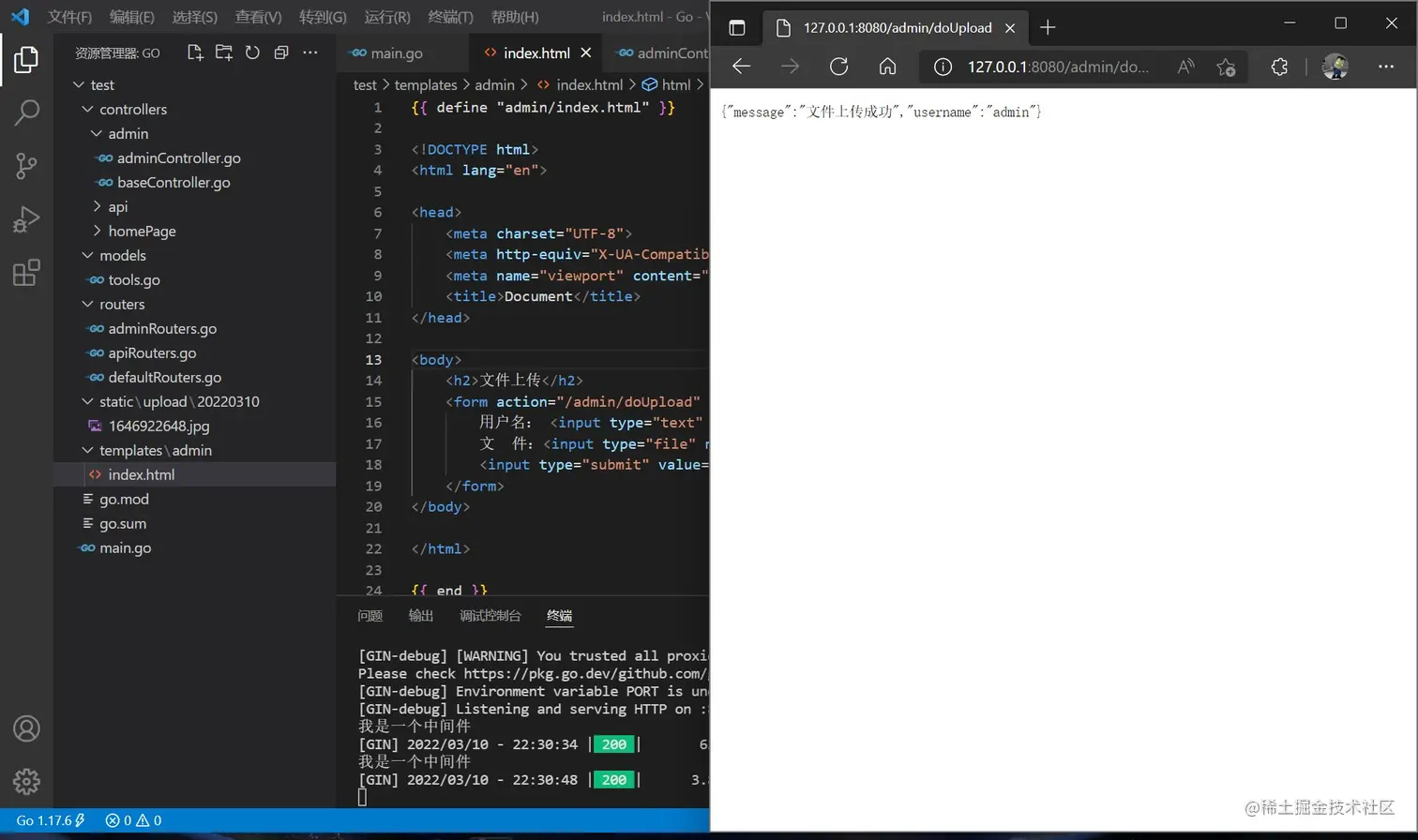Open main.go in the explorer tree
This screenshot has height=840, width=1418.
pos(194,547)
